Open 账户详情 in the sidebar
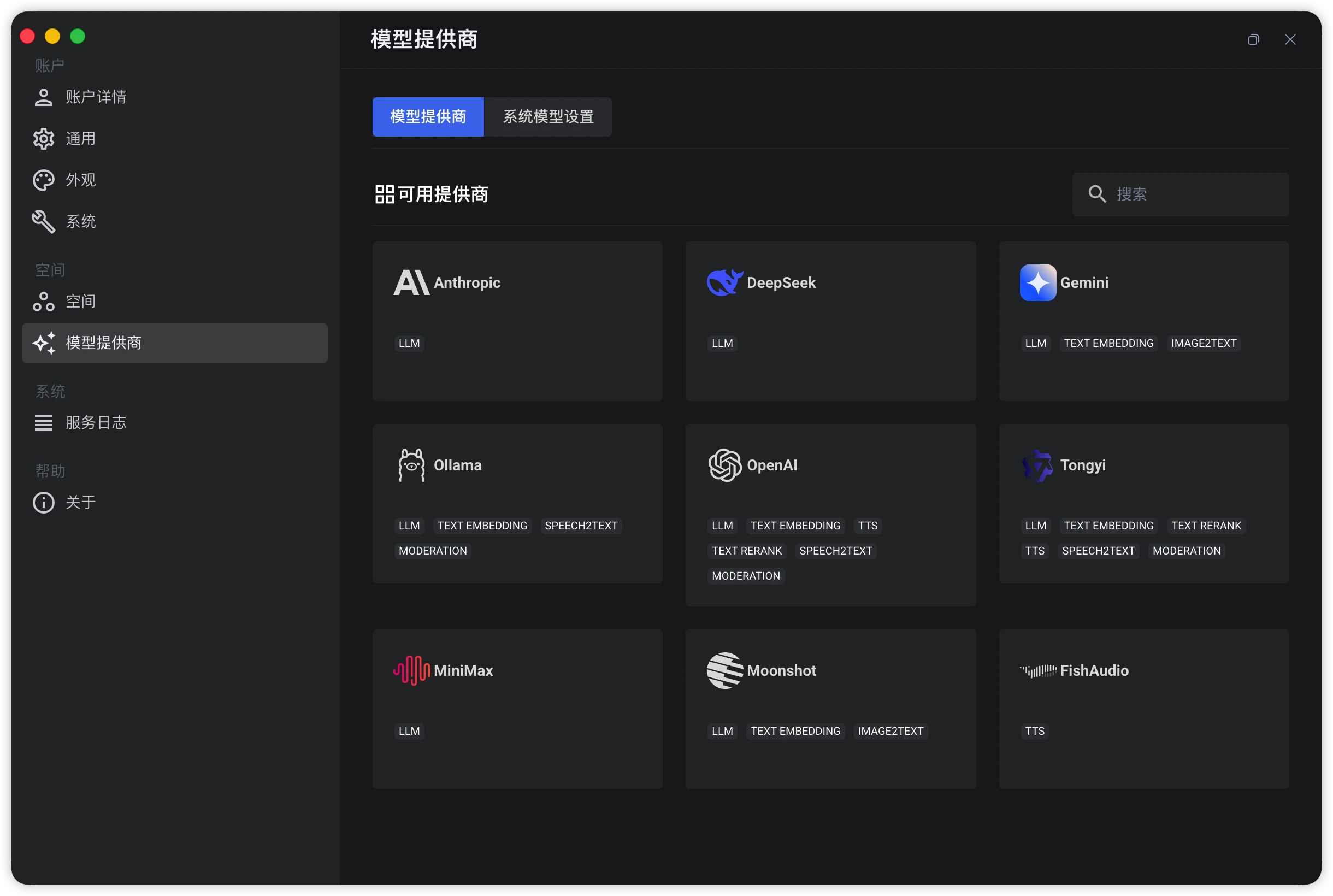 175,97
